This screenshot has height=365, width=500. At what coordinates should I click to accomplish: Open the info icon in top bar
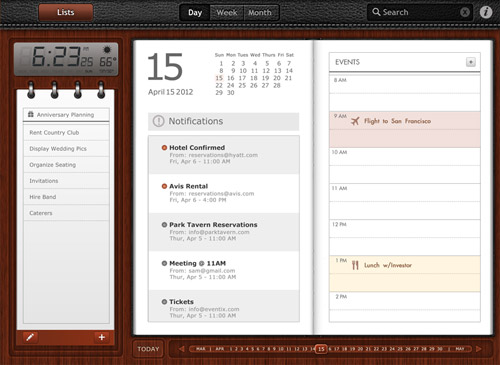pos(486,12)
